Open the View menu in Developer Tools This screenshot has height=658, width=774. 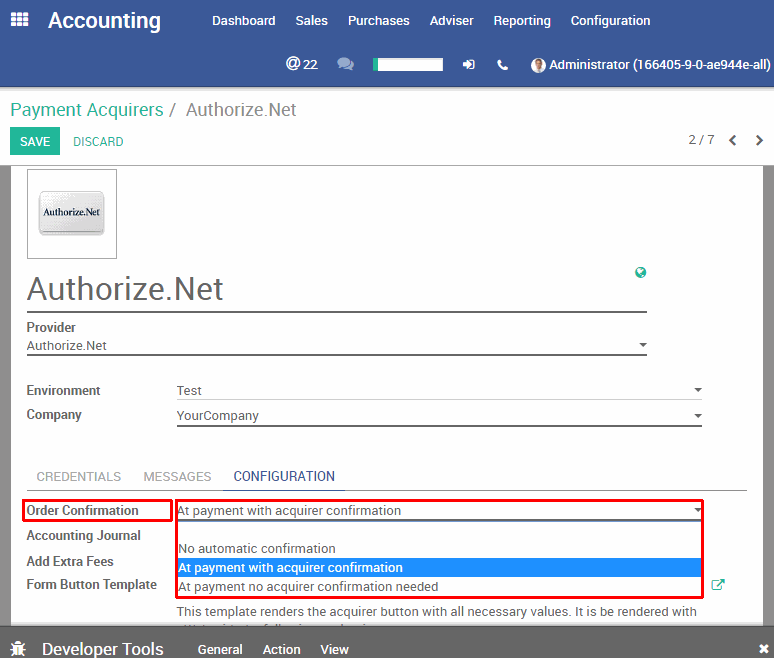coord(335,649)
